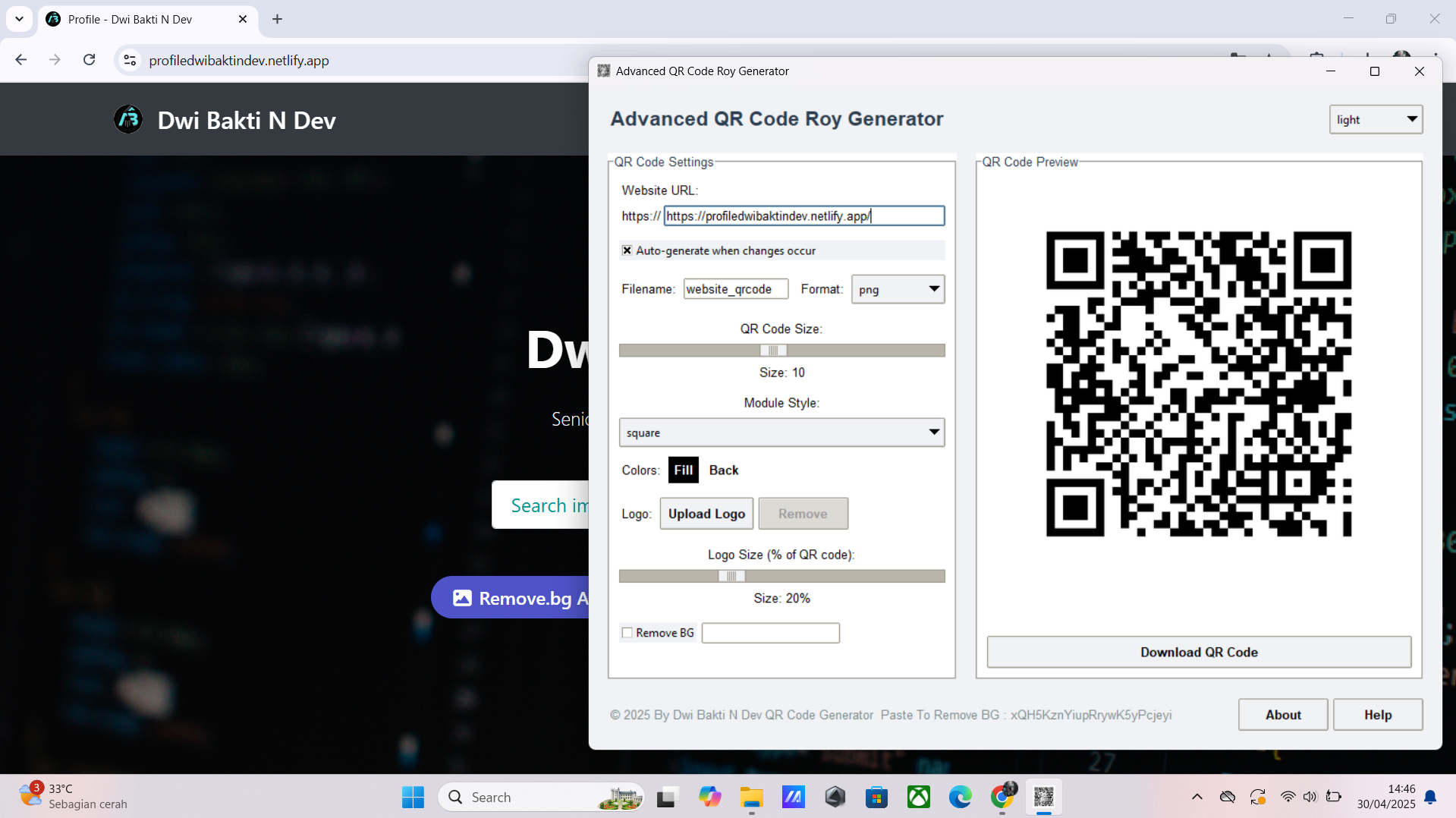1456x818 pixels.
Task: Click the Download QR Code button
Action: point(1199,652)
